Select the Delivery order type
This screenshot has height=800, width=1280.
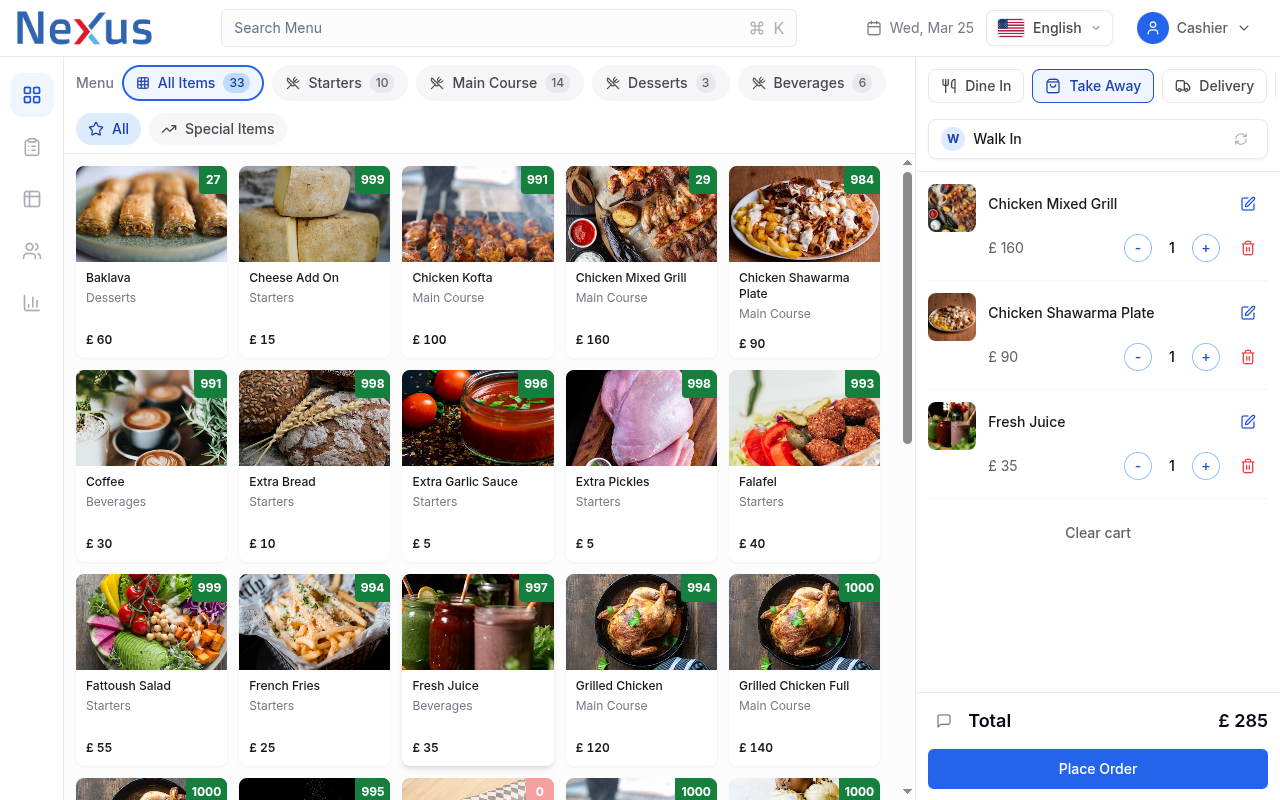[x=1214, y=86]
